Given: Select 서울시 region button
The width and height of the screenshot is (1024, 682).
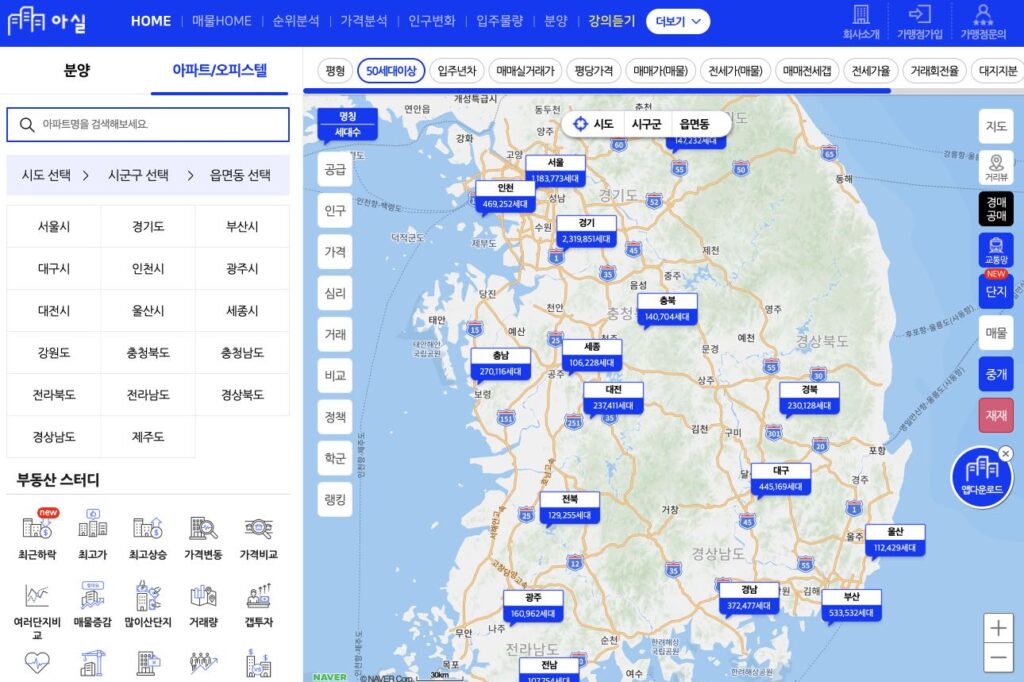Looking at the screenshot, I should tap(54, 227).
